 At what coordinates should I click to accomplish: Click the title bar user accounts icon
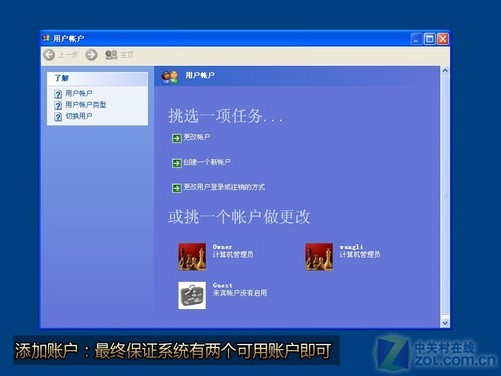pos(46,38)
